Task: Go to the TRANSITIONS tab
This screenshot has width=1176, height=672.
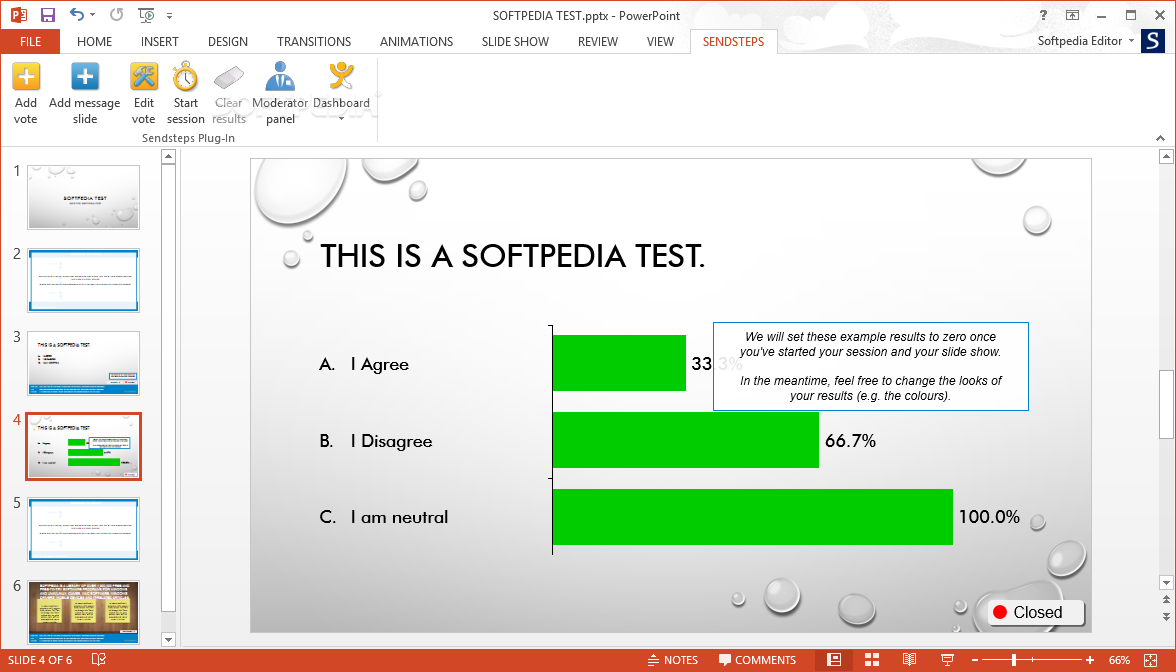Action: click(314, 41)
